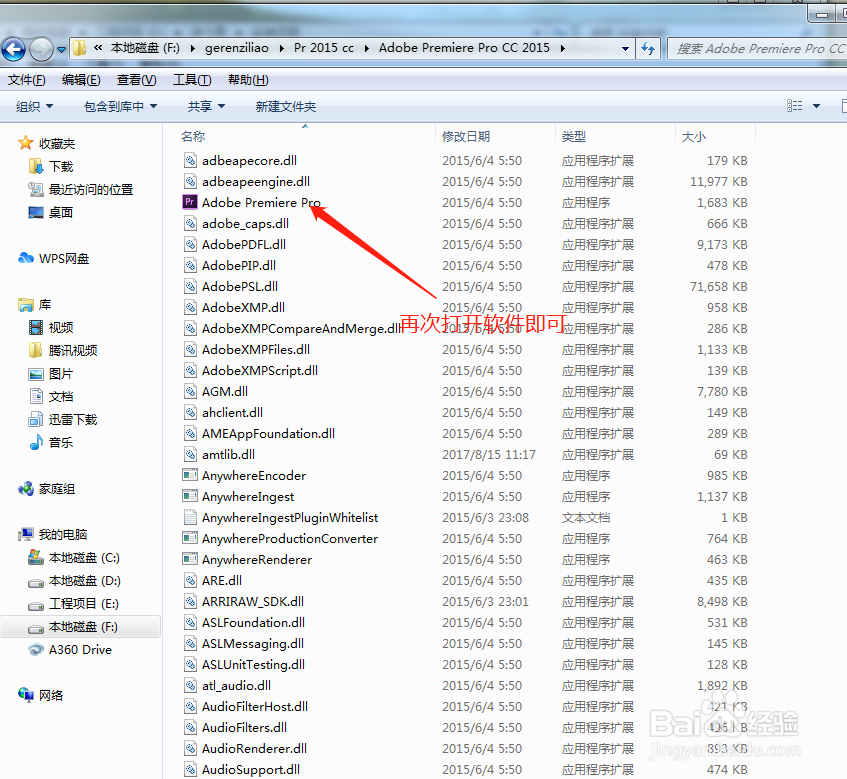This screenshot has width=847, height=779.
Task: Open the 共享 dropdown
Action: point(206,106)
